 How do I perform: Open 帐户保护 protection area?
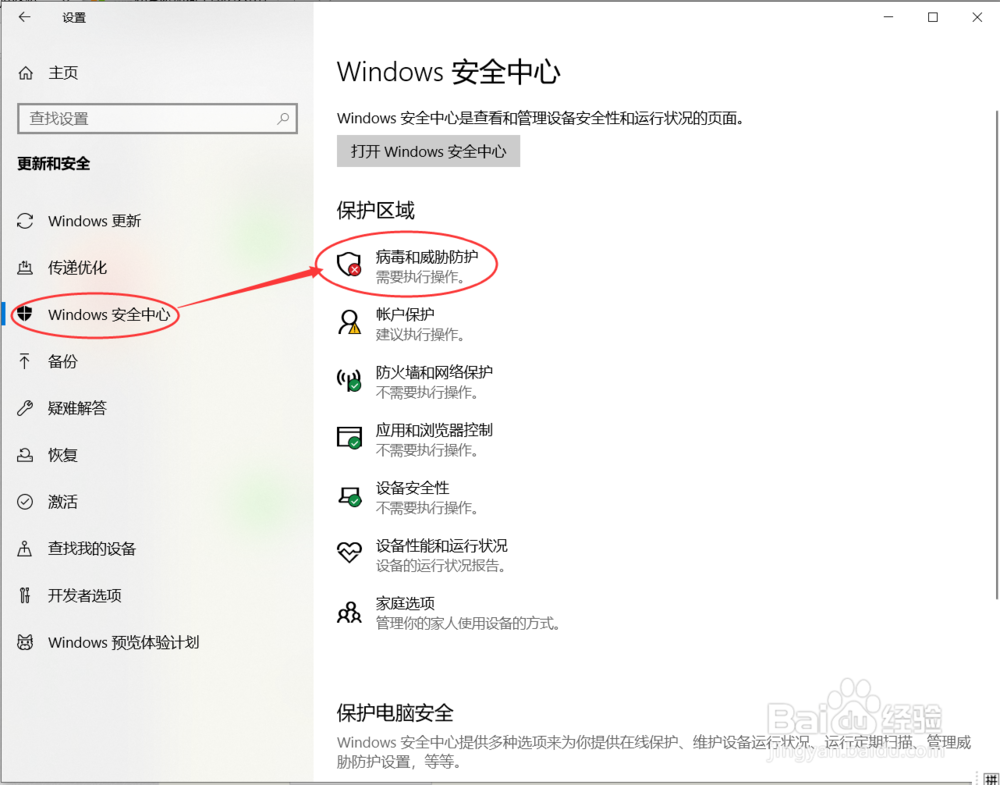tap(403, 324)
